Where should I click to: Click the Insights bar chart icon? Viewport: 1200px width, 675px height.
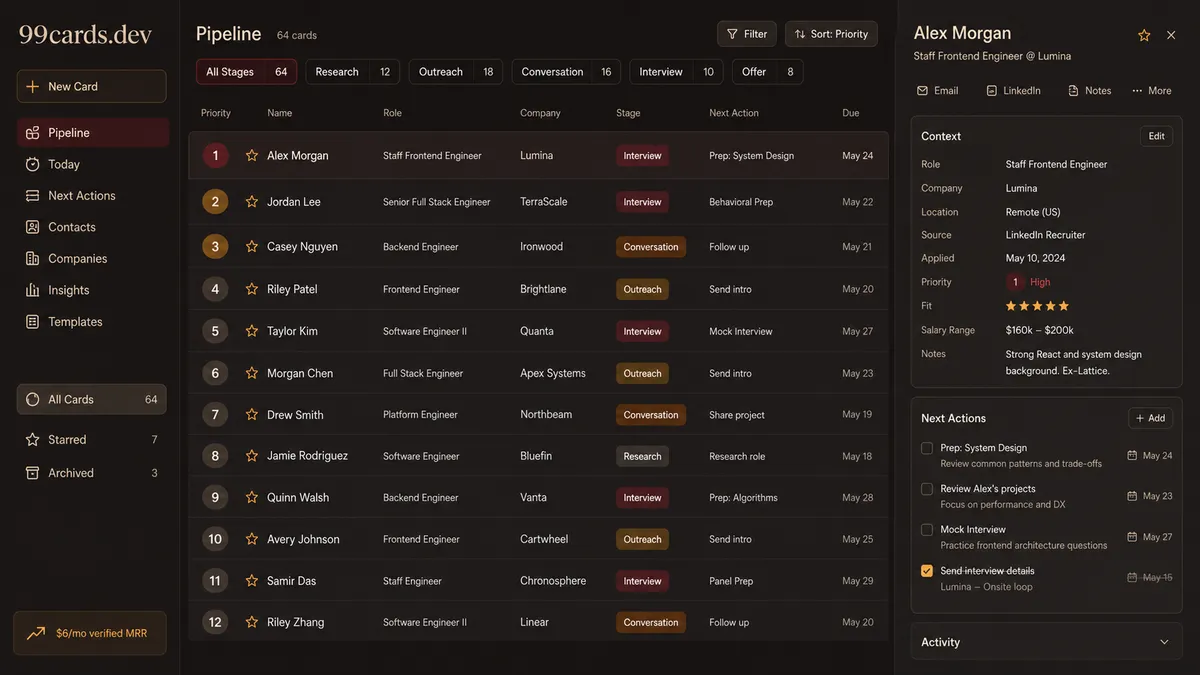point(32,290)
